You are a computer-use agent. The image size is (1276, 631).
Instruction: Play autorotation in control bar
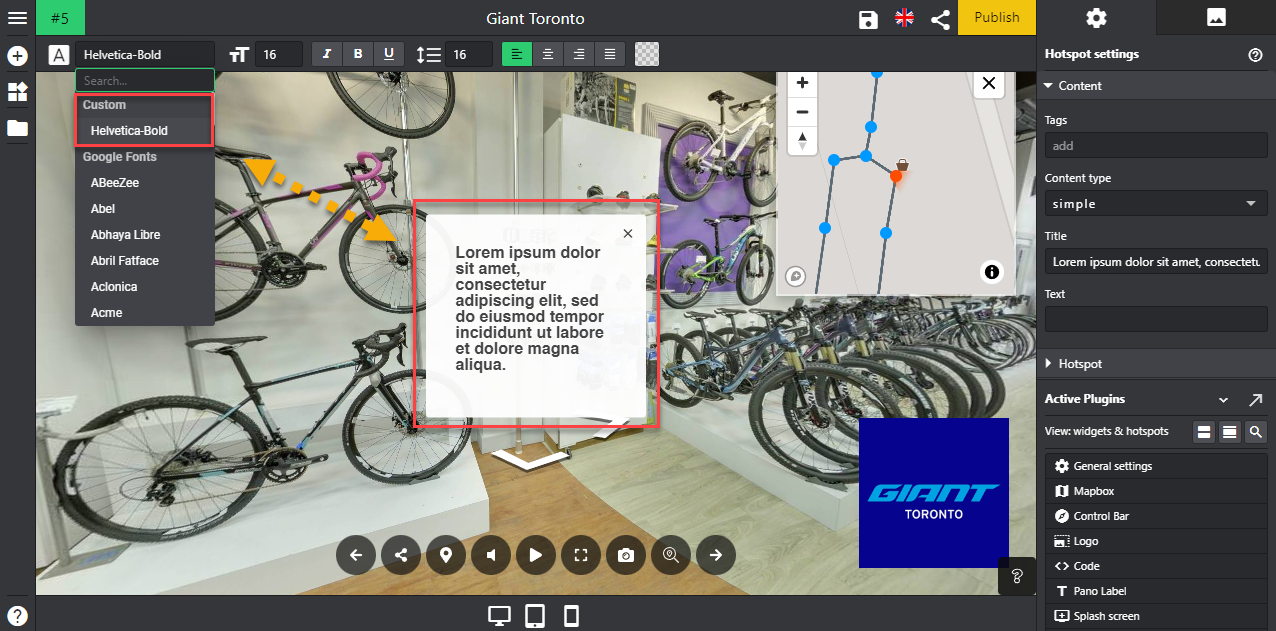point(536,555)
